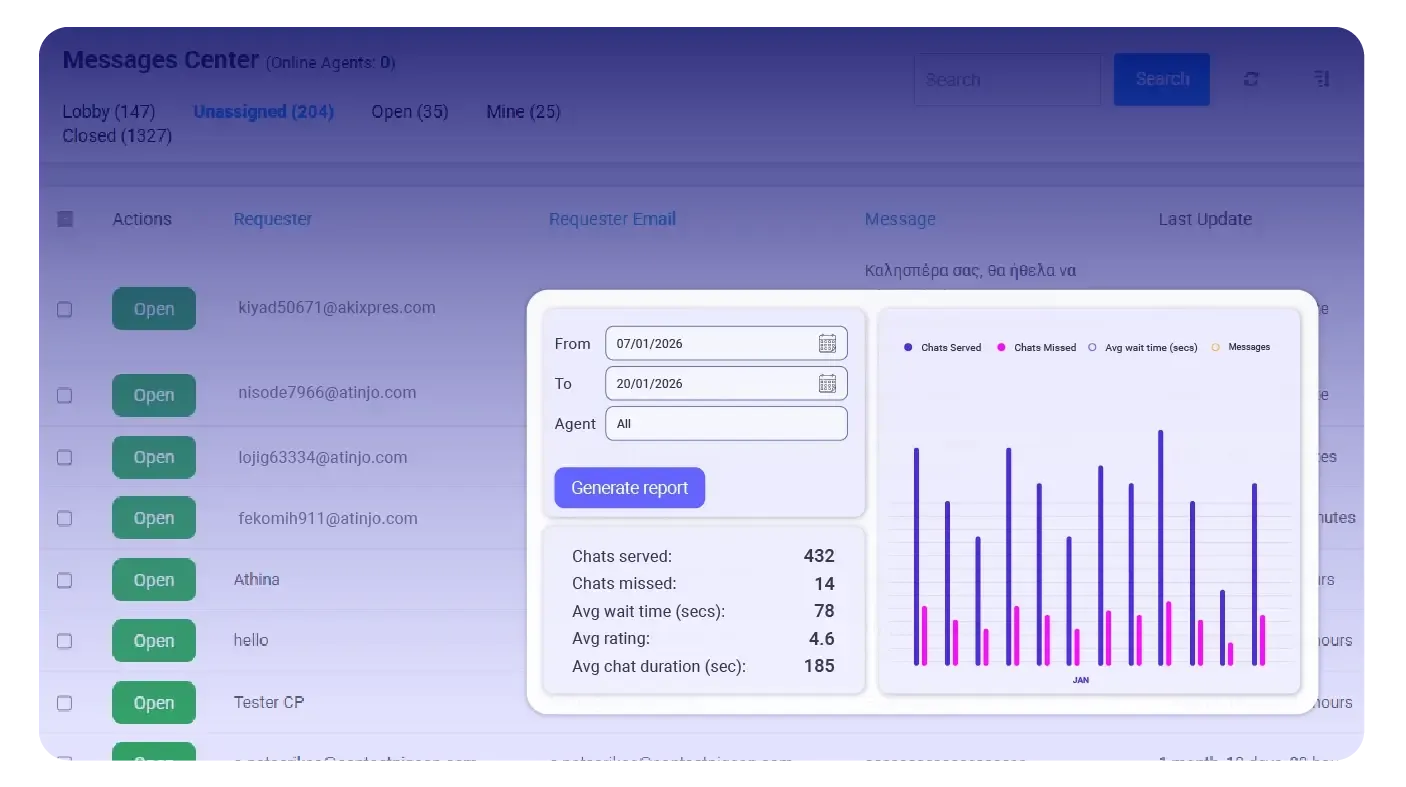Check the box for kiyad50671@akixpres.com row
This screenshot has height=787, width=1406.
pyautogui.click(x=65, y=309)
